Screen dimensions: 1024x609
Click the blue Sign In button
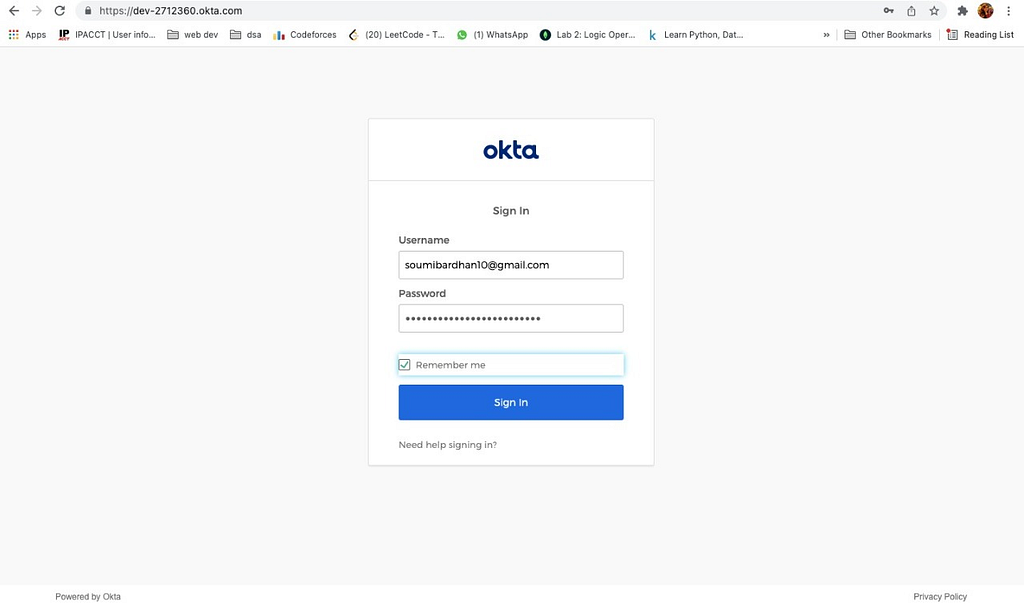coord(511,402)
